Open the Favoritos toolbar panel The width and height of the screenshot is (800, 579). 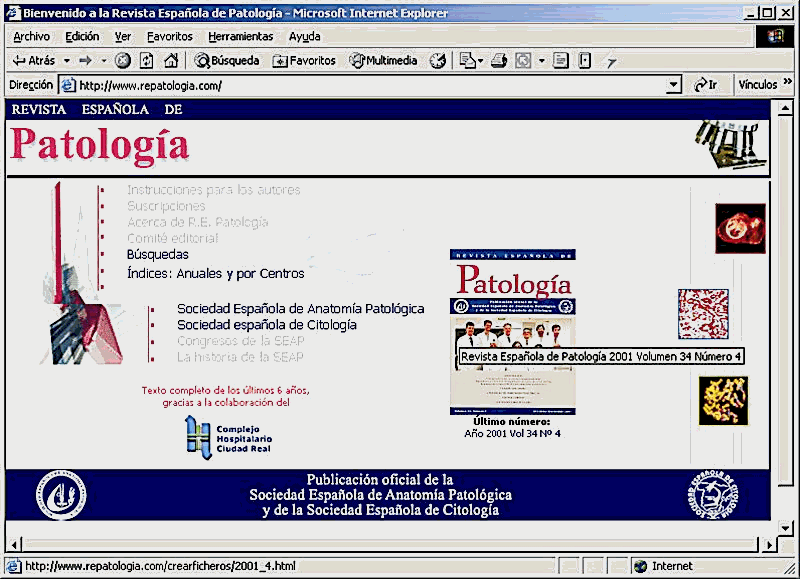pos(304,61)
